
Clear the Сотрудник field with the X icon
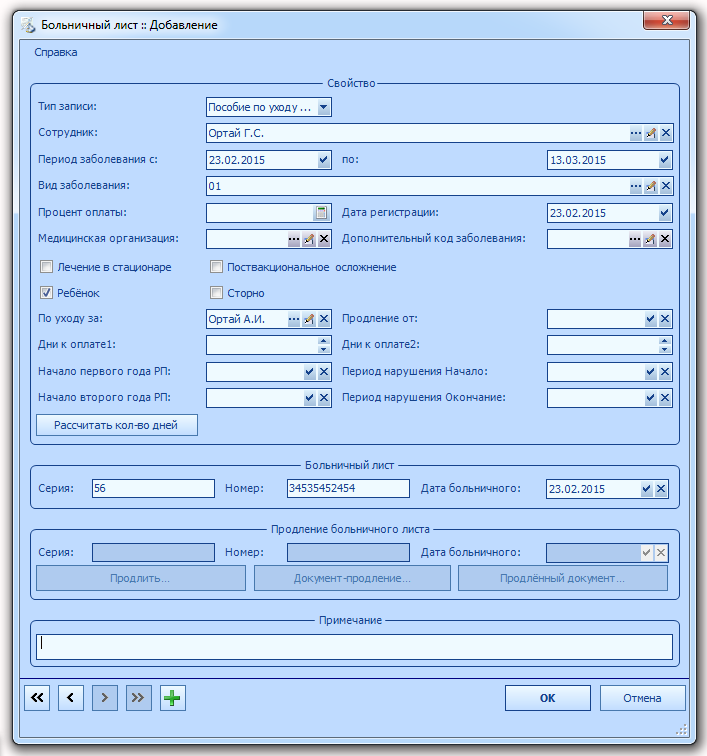666,133
